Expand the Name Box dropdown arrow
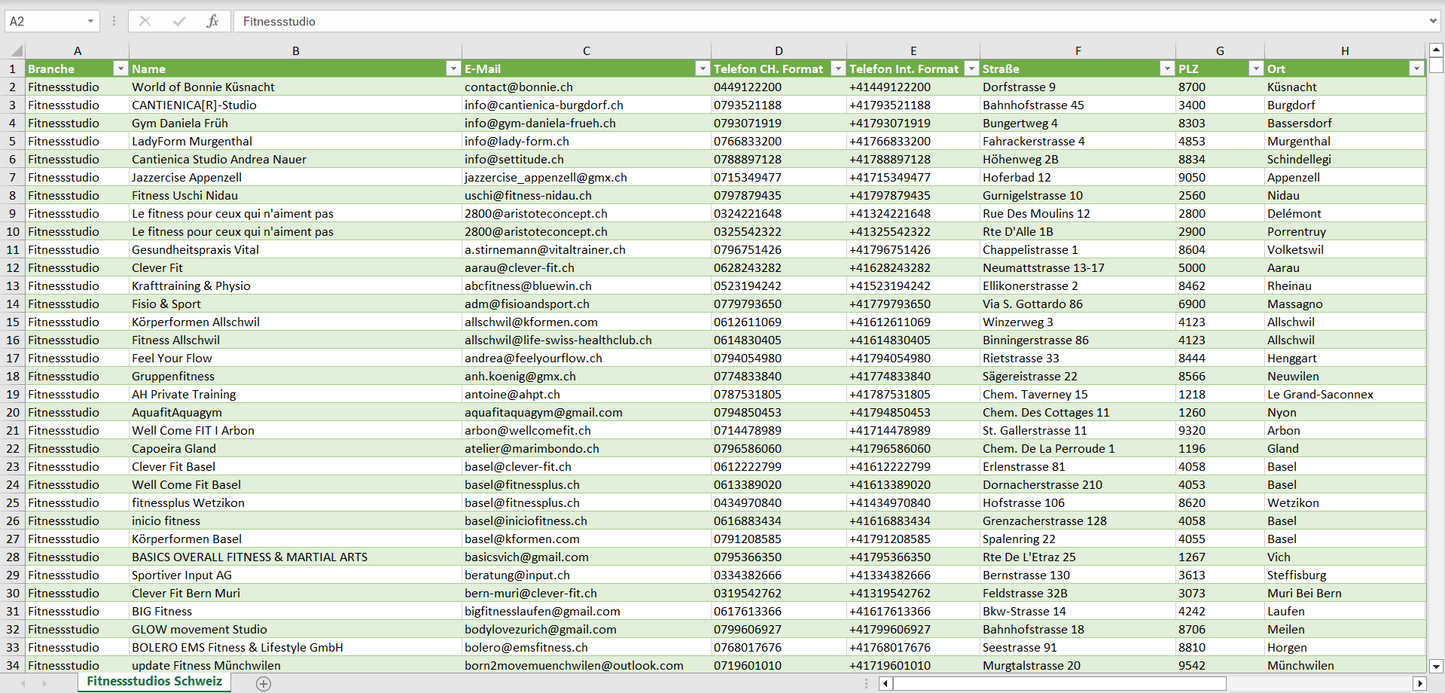Viewport: 1445px width, 693px height. (x=90, y=21)
